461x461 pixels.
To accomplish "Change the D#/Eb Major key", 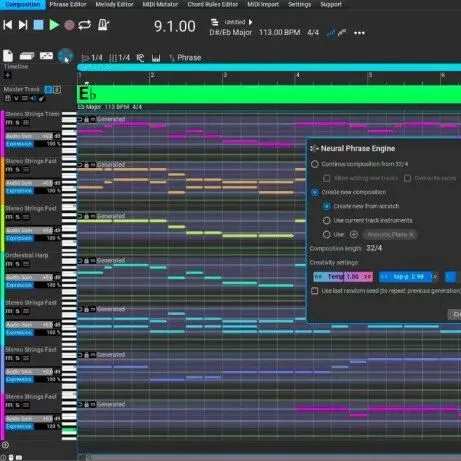I will coord(231,33).
